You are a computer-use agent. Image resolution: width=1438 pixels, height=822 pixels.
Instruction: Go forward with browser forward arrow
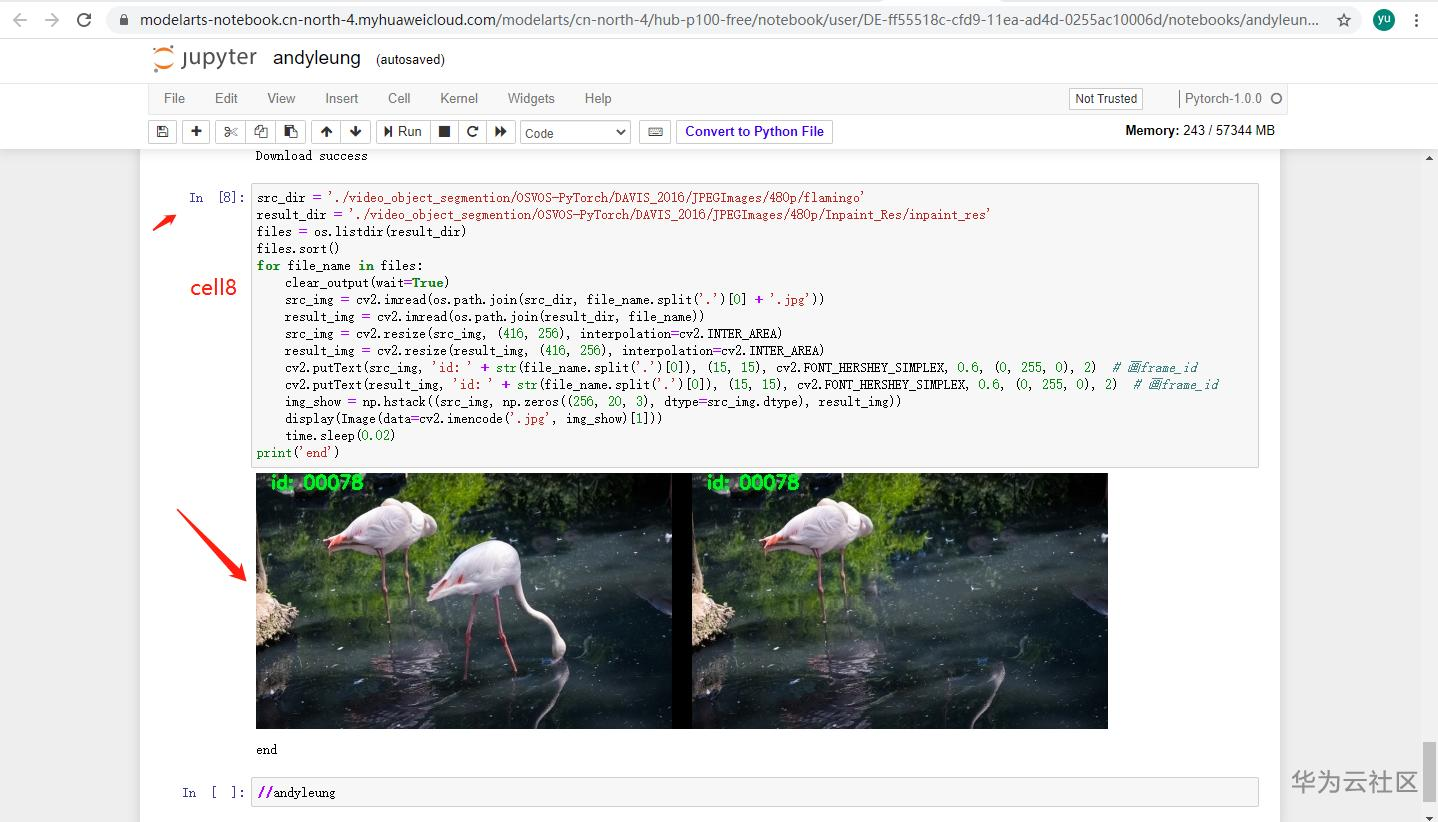(x=52, y=20)
